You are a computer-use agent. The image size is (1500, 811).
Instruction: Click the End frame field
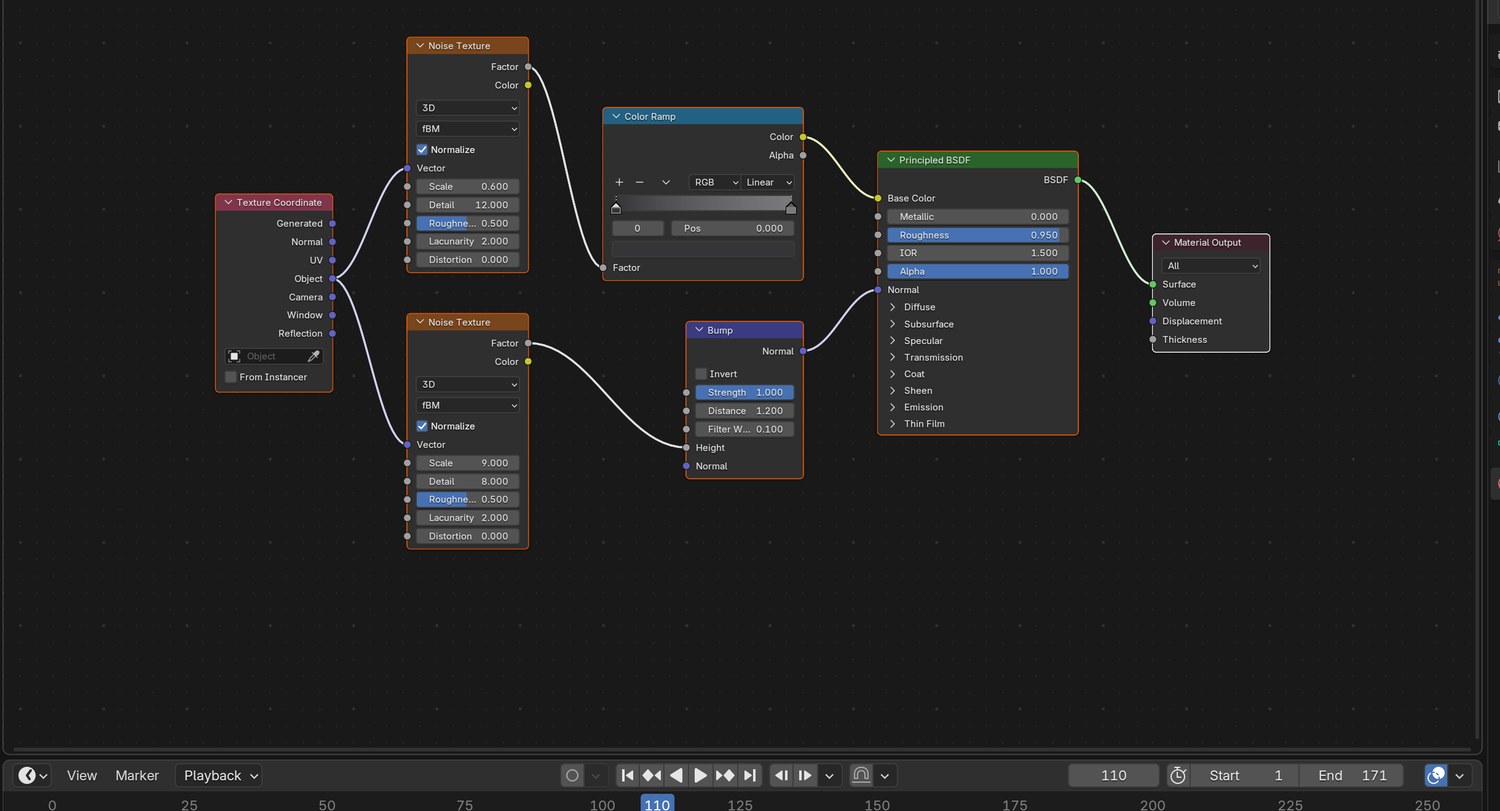1353,775
